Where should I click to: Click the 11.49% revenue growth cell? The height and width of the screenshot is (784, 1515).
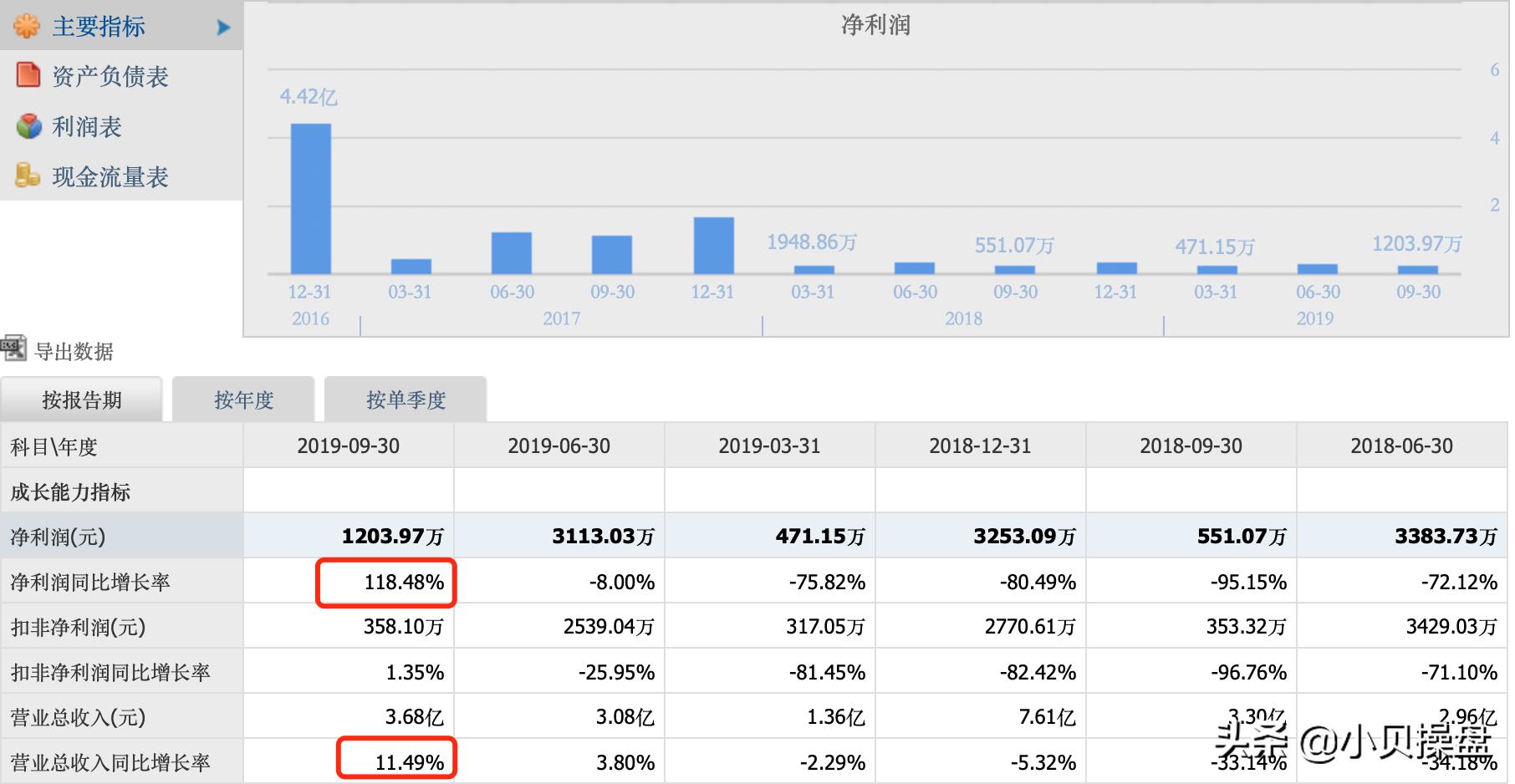point(349,761)
